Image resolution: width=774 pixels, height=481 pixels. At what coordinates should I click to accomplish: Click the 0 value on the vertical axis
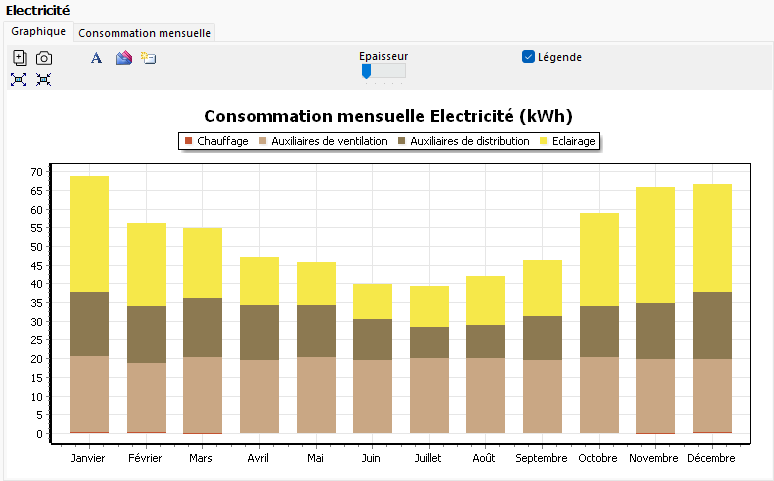[39, 434]
